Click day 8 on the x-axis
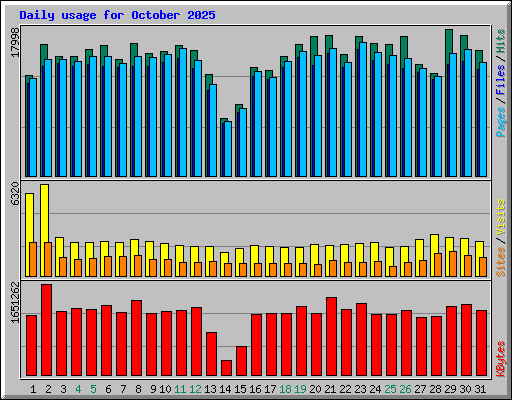The image size is (512, 400). click(x=138, y=389)
